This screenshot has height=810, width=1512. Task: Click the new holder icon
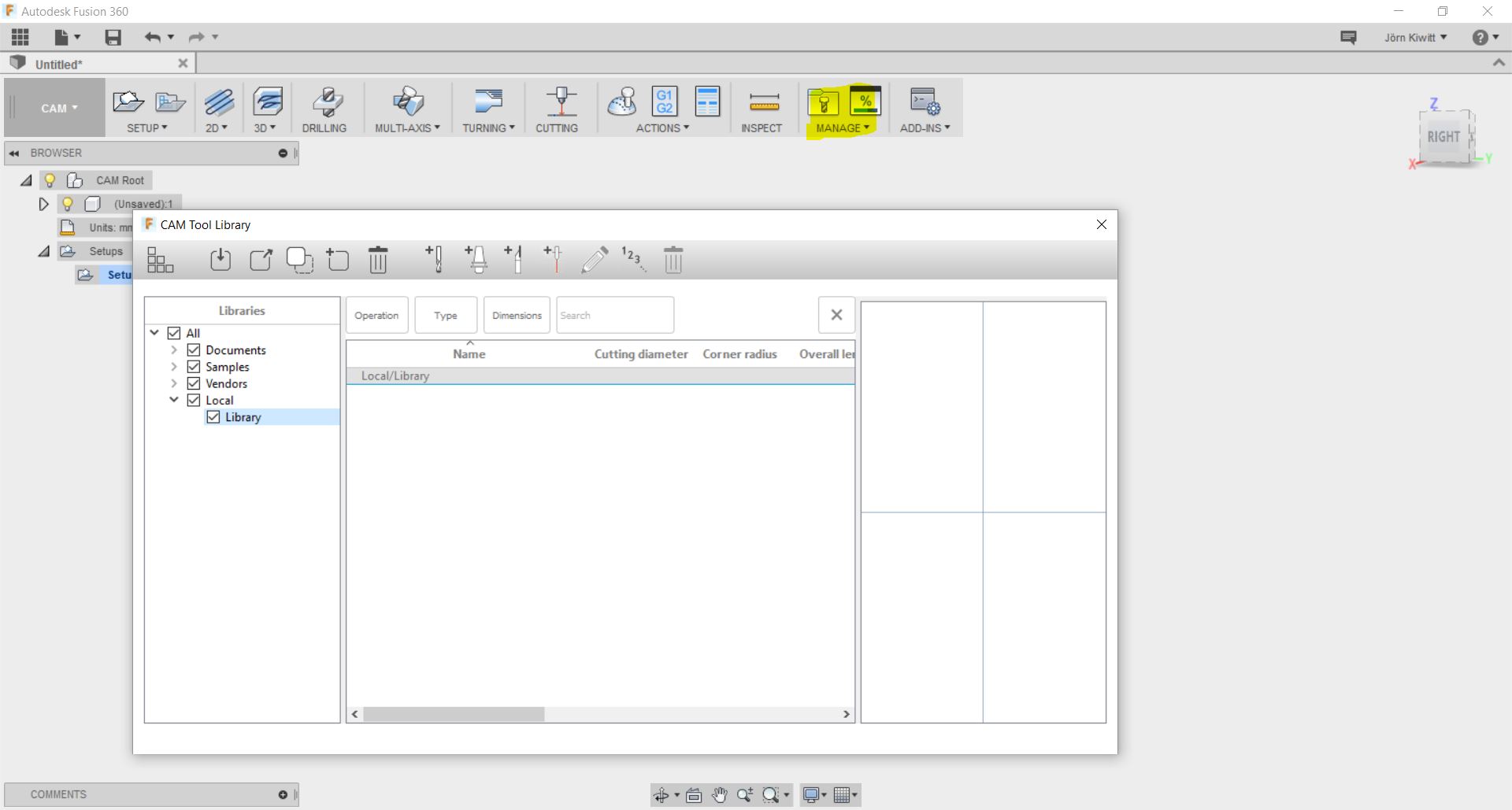(x=476, y=259)
